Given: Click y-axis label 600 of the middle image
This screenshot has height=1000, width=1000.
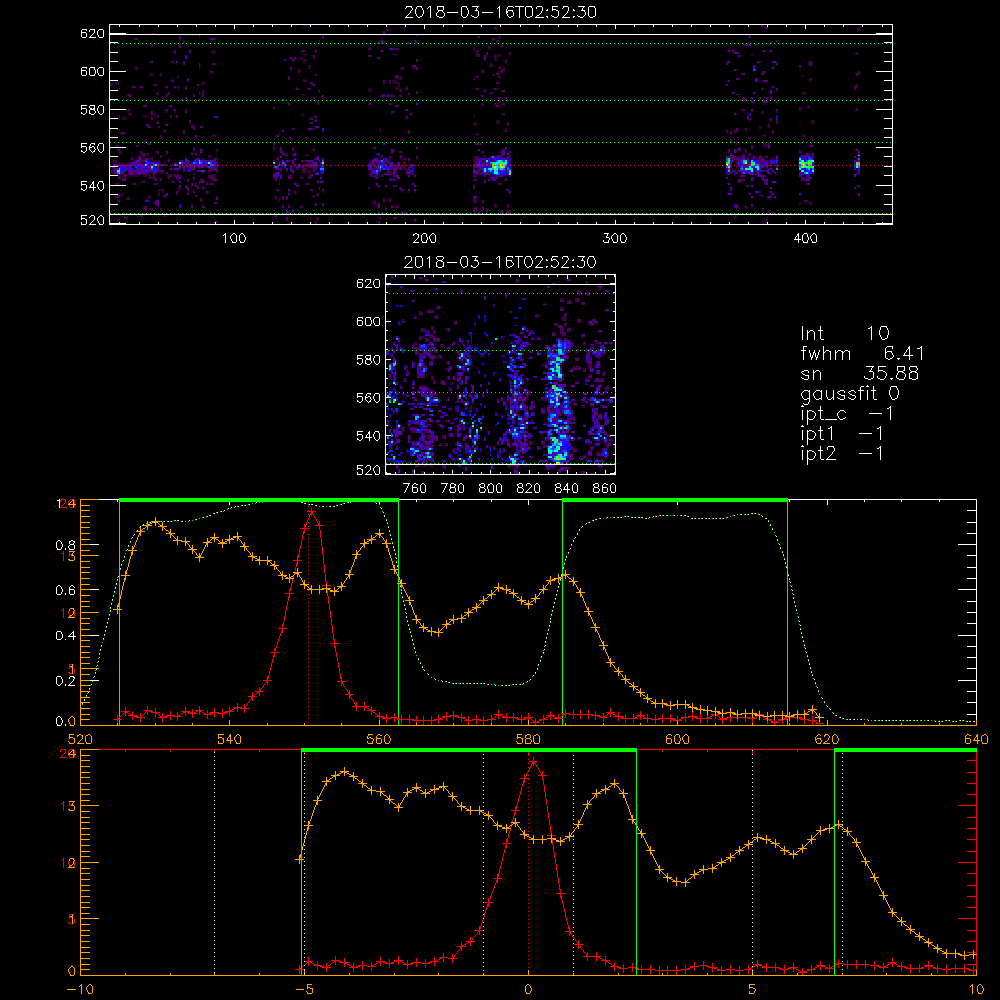Looking at the screenshot, I should [x=368, y=321].
